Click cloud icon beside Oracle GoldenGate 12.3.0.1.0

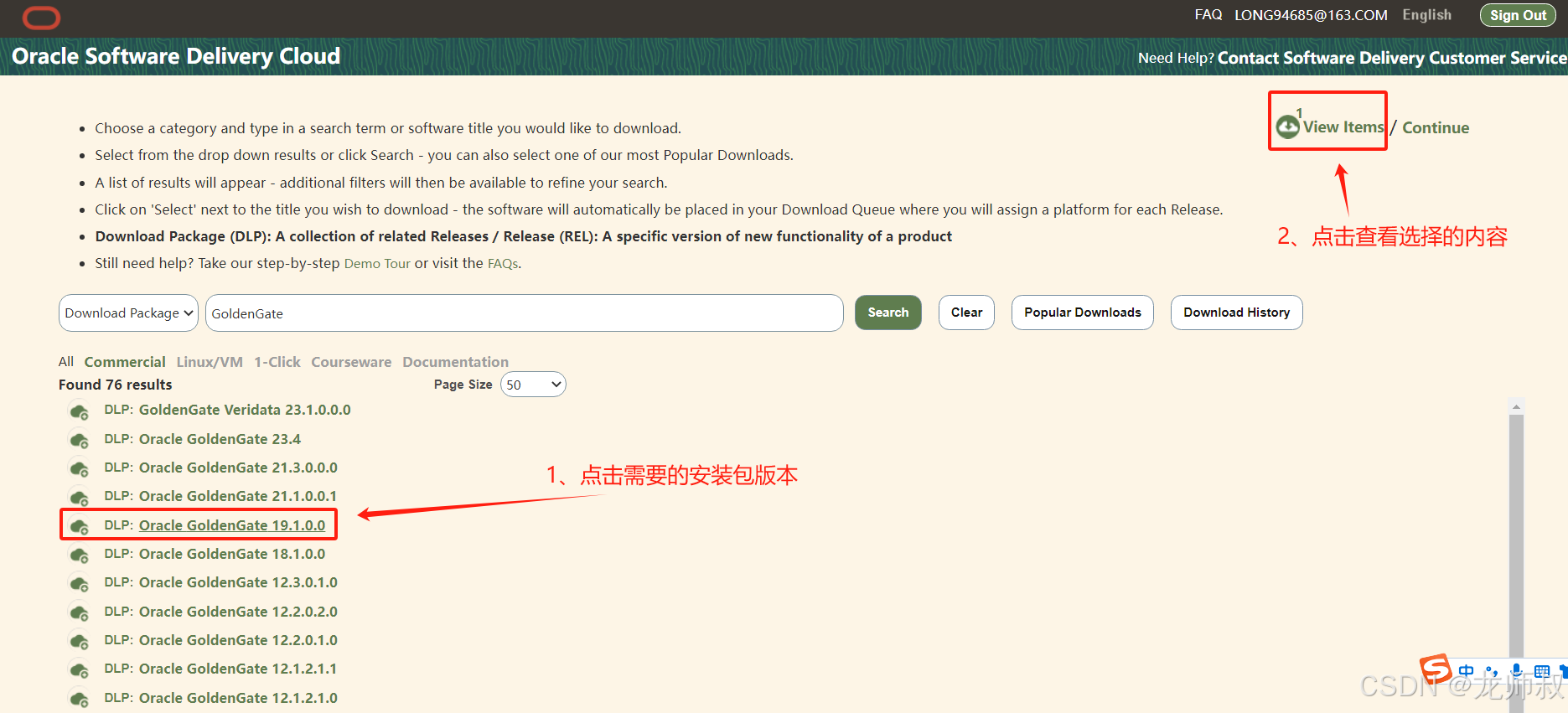[79, 583]
